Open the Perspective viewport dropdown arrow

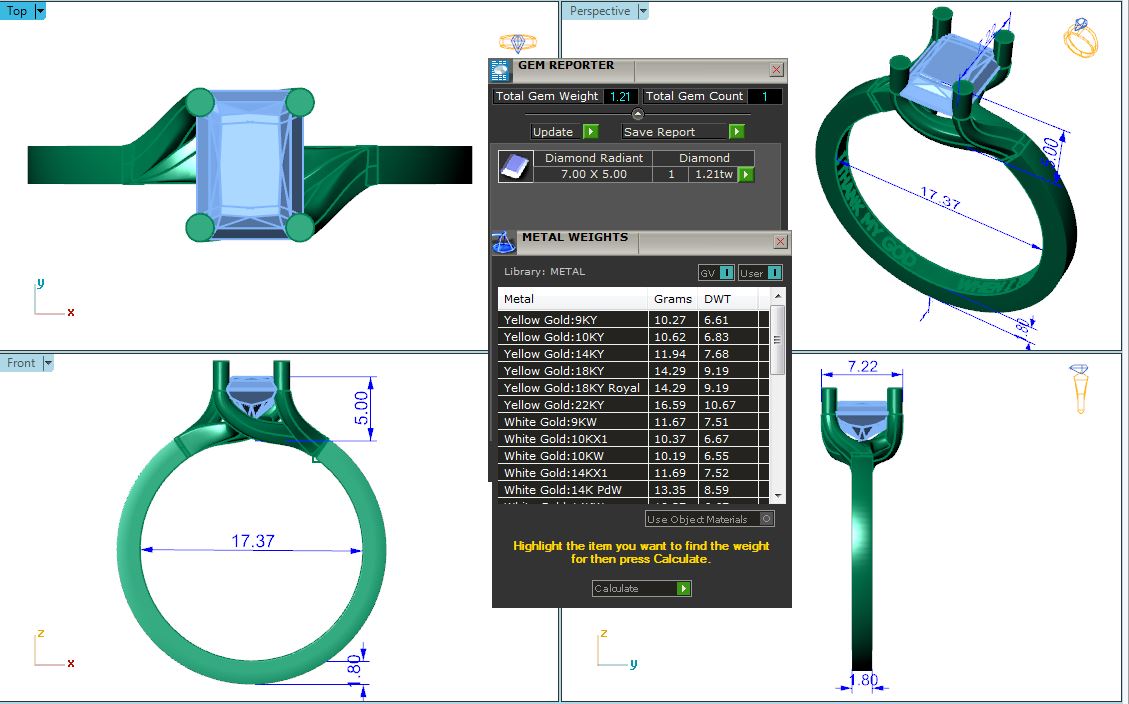click(x=643, y=11)
